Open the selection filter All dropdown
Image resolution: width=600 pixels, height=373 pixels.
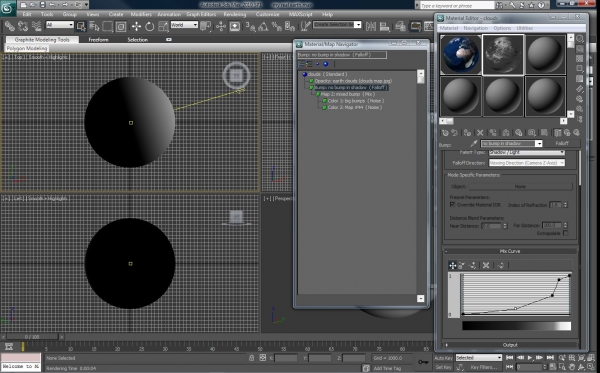[x=59, y=25]
